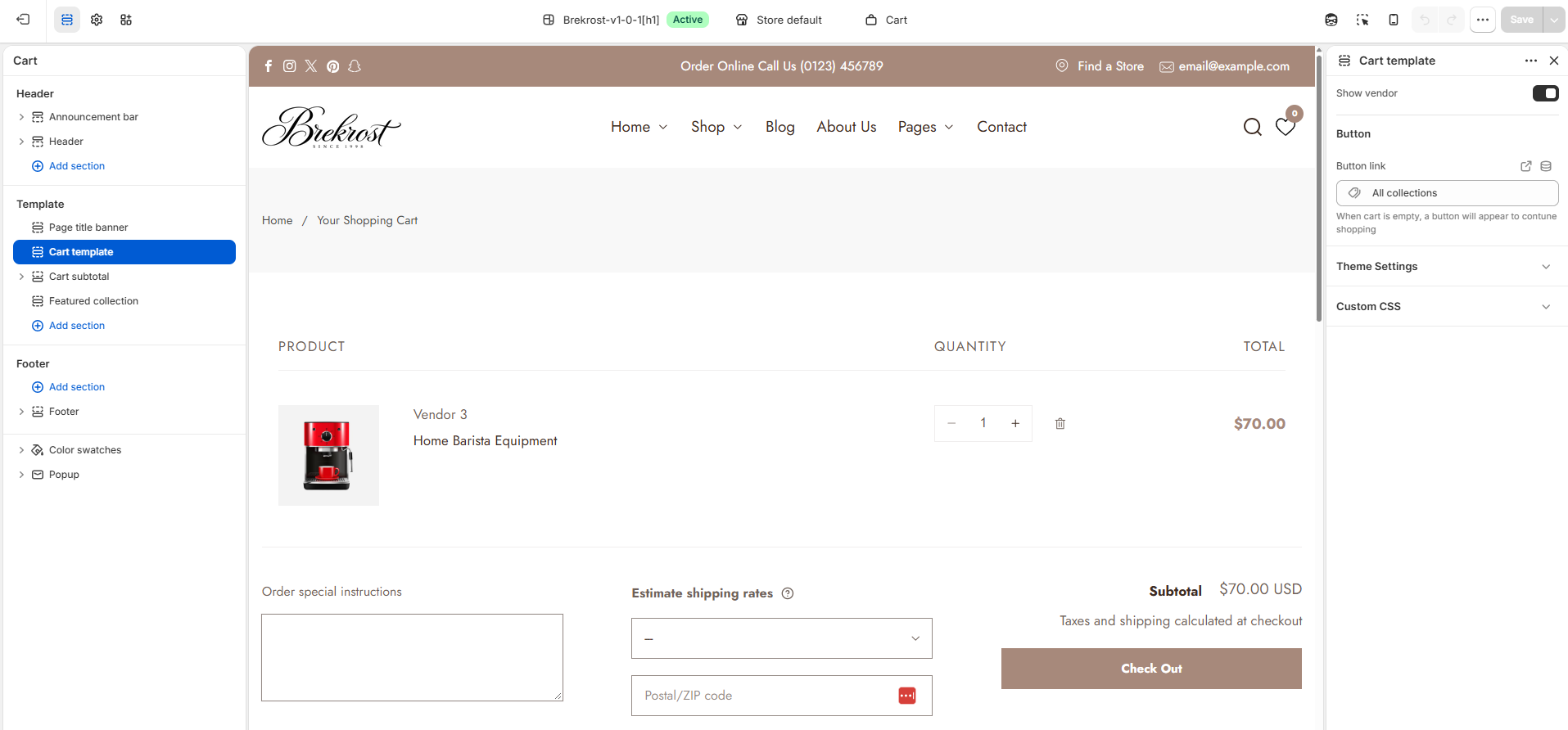Screen dimensions: 1568x730
Task: Toggle the Show vendor switch
Action: (x=1546, y=93)
